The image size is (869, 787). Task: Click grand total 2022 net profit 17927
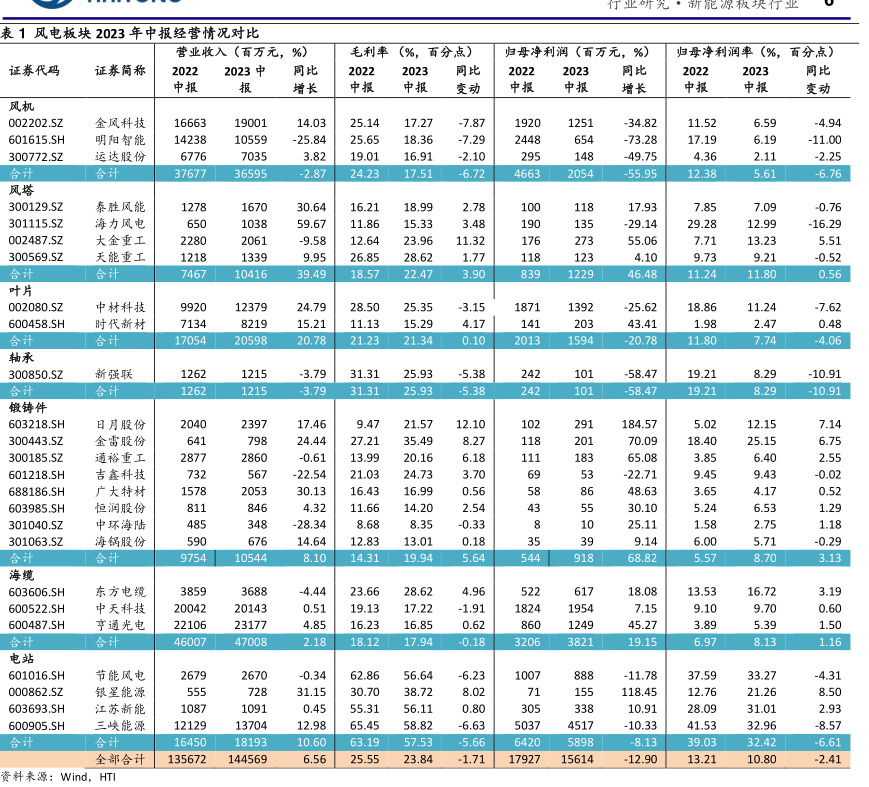click(524, 759)
